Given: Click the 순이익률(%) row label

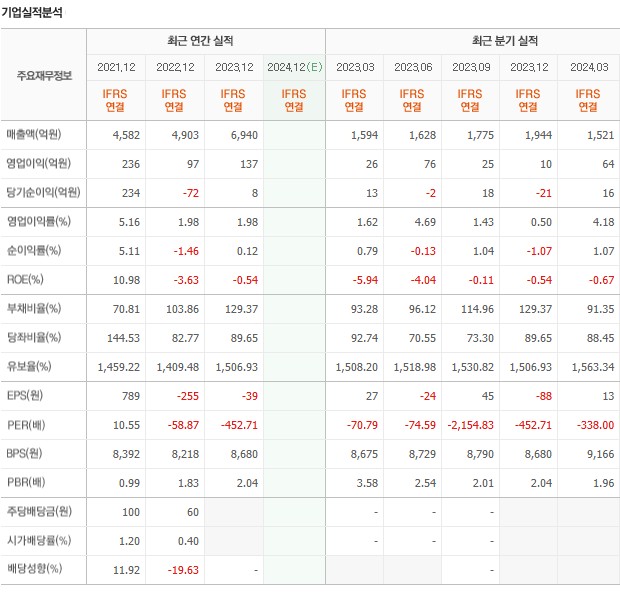Looking at the screenshot, I should [34, 250].
